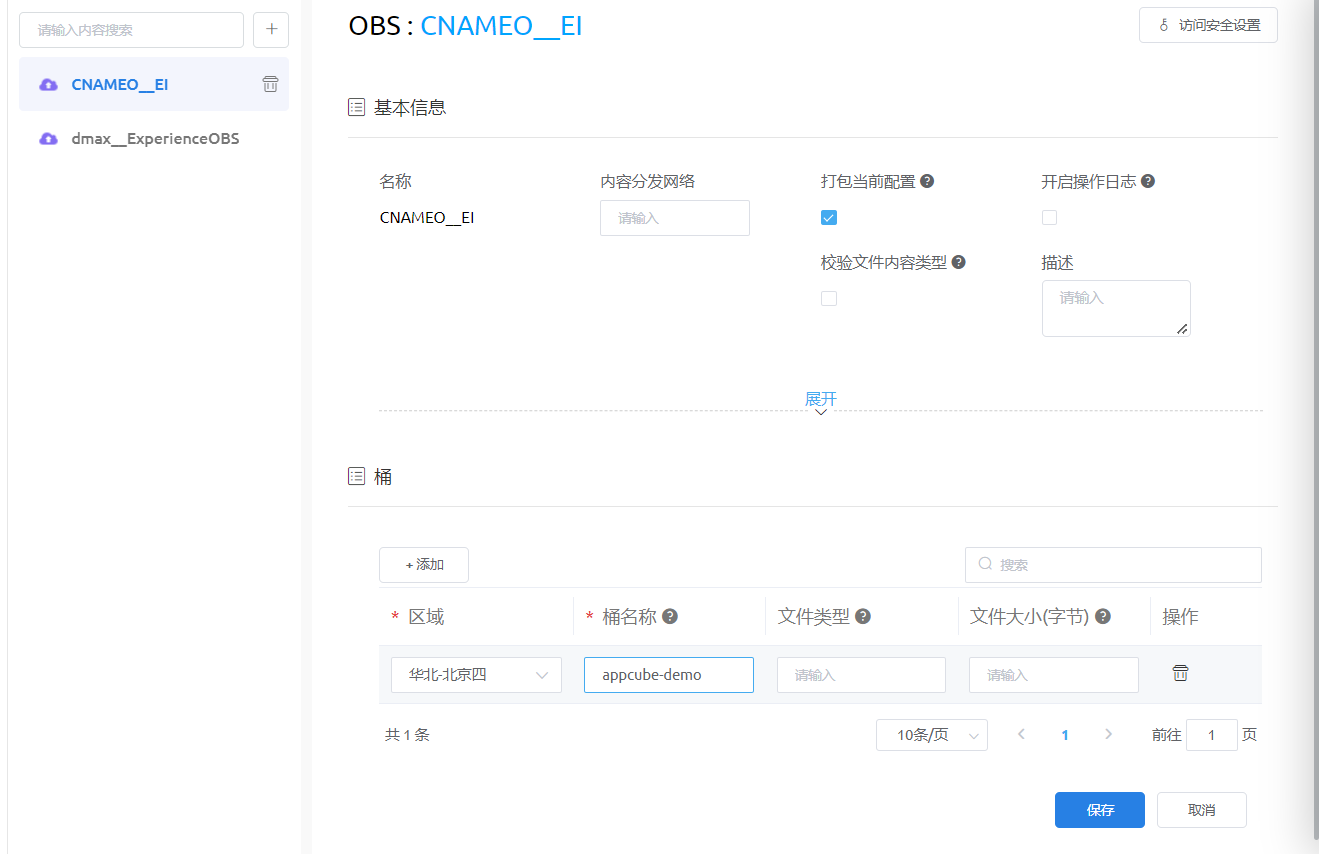Click the 桶 section list icon
The image size is (1319, 854).
pos(356,477)
